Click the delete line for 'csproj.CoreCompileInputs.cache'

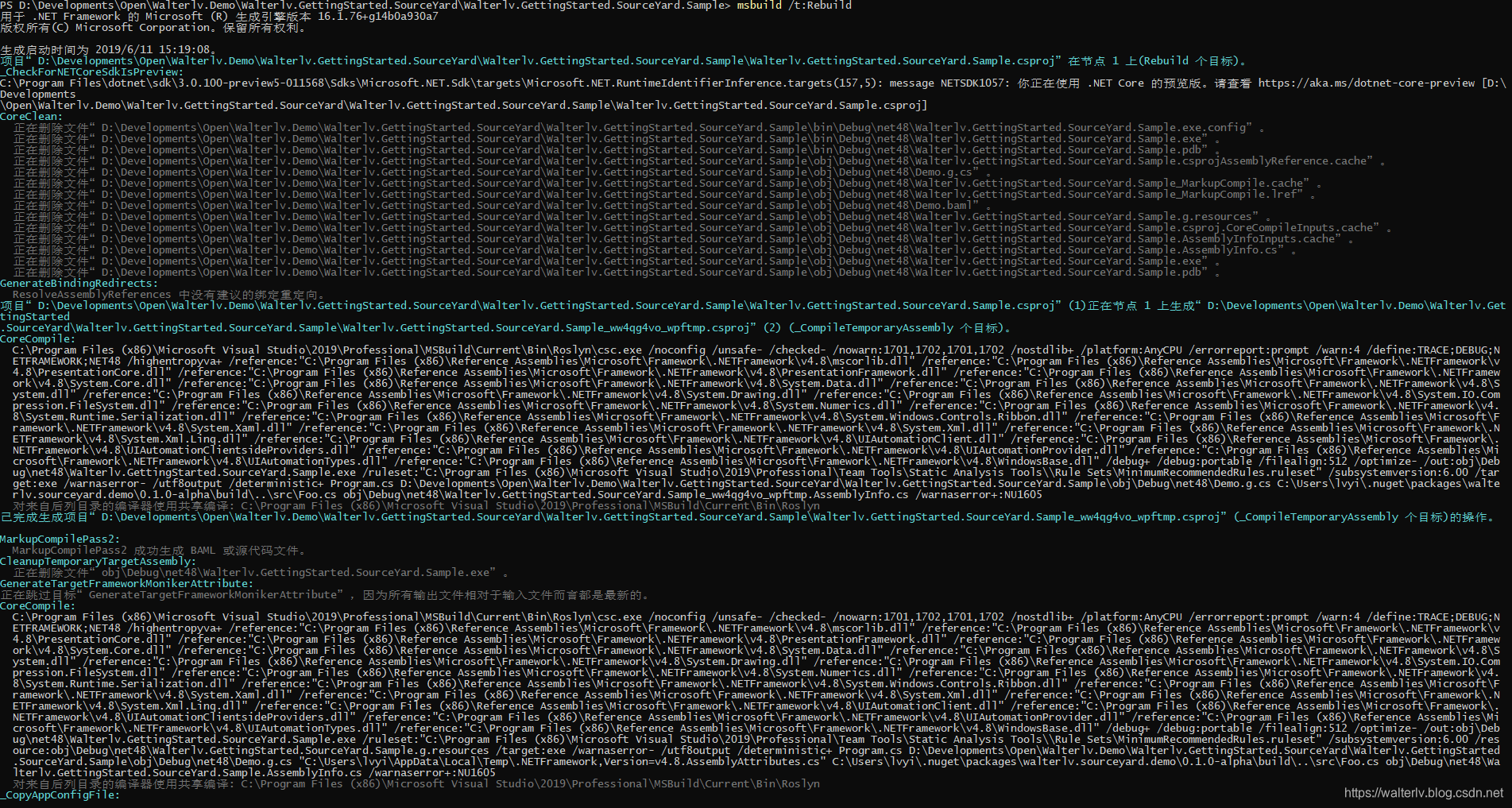click(x=702, y=227)
